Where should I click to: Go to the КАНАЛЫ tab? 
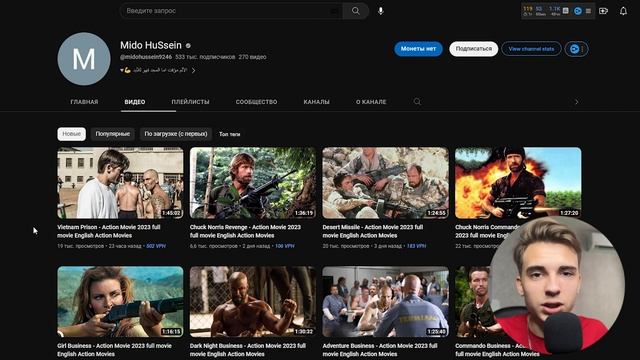[316, 102]
